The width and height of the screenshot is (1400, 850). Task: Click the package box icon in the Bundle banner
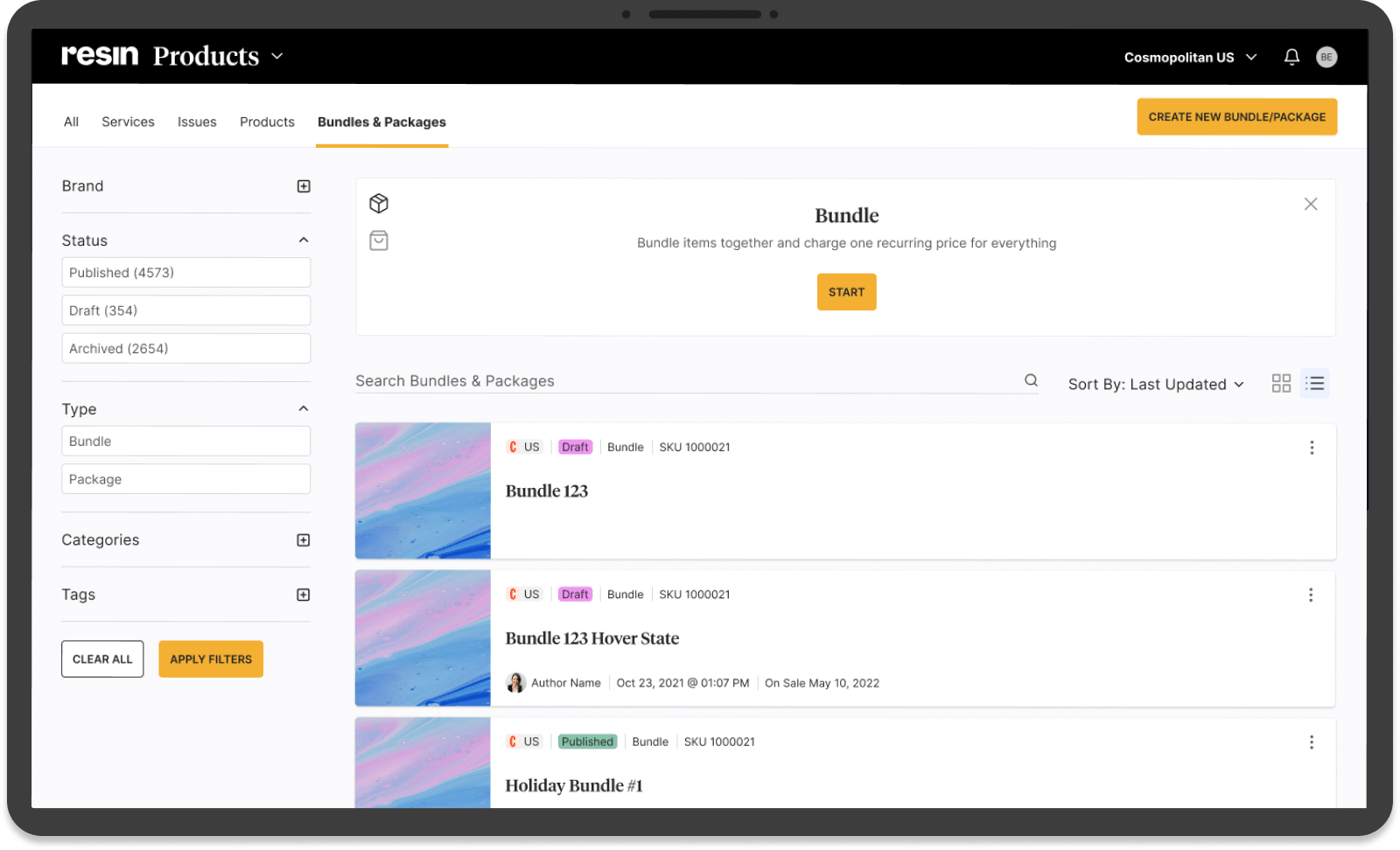(x=379, y=203)
